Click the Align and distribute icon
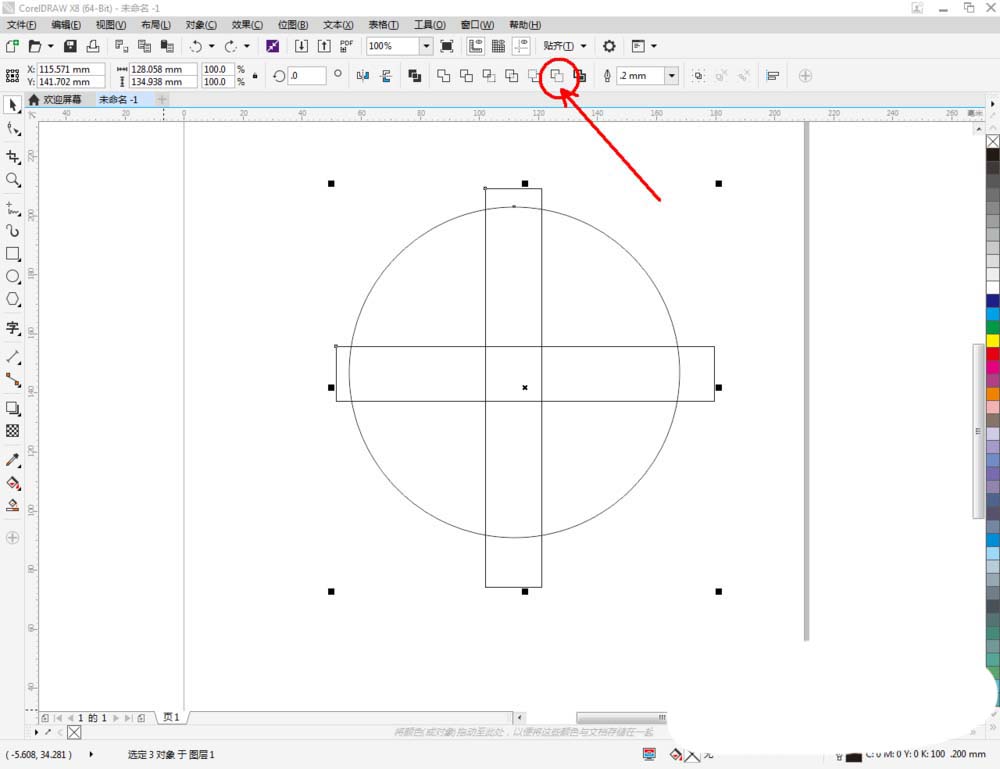 tap(772, 76)
